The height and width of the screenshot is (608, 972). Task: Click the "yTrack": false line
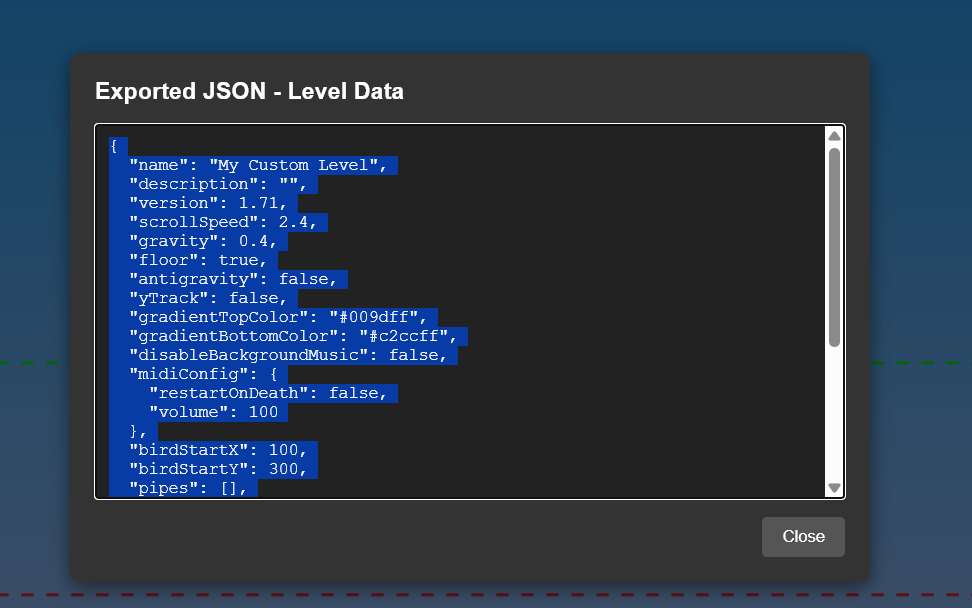coord(213,298)
